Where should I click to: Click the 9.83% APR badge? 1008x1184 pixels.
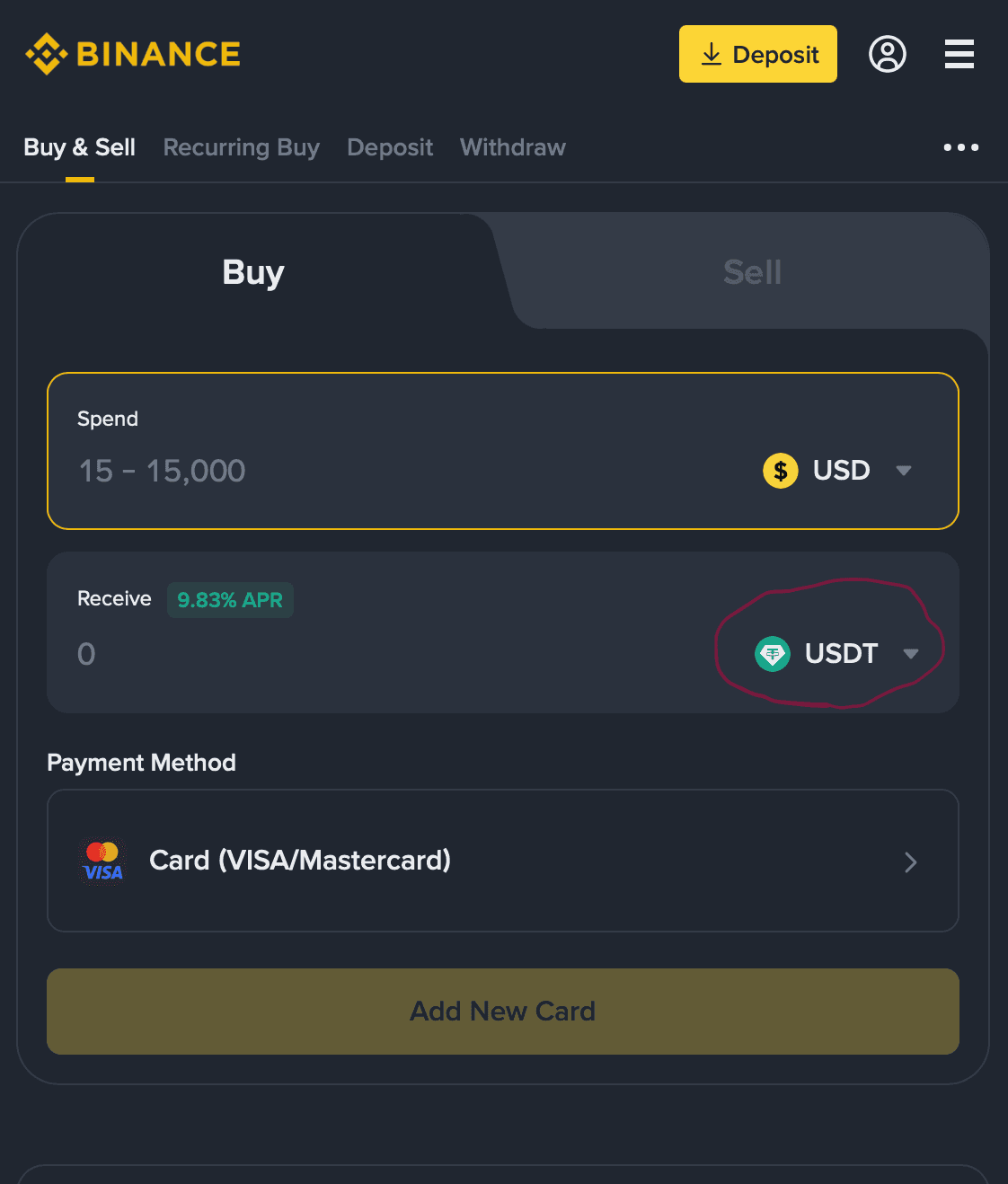(x=230, y=600)
